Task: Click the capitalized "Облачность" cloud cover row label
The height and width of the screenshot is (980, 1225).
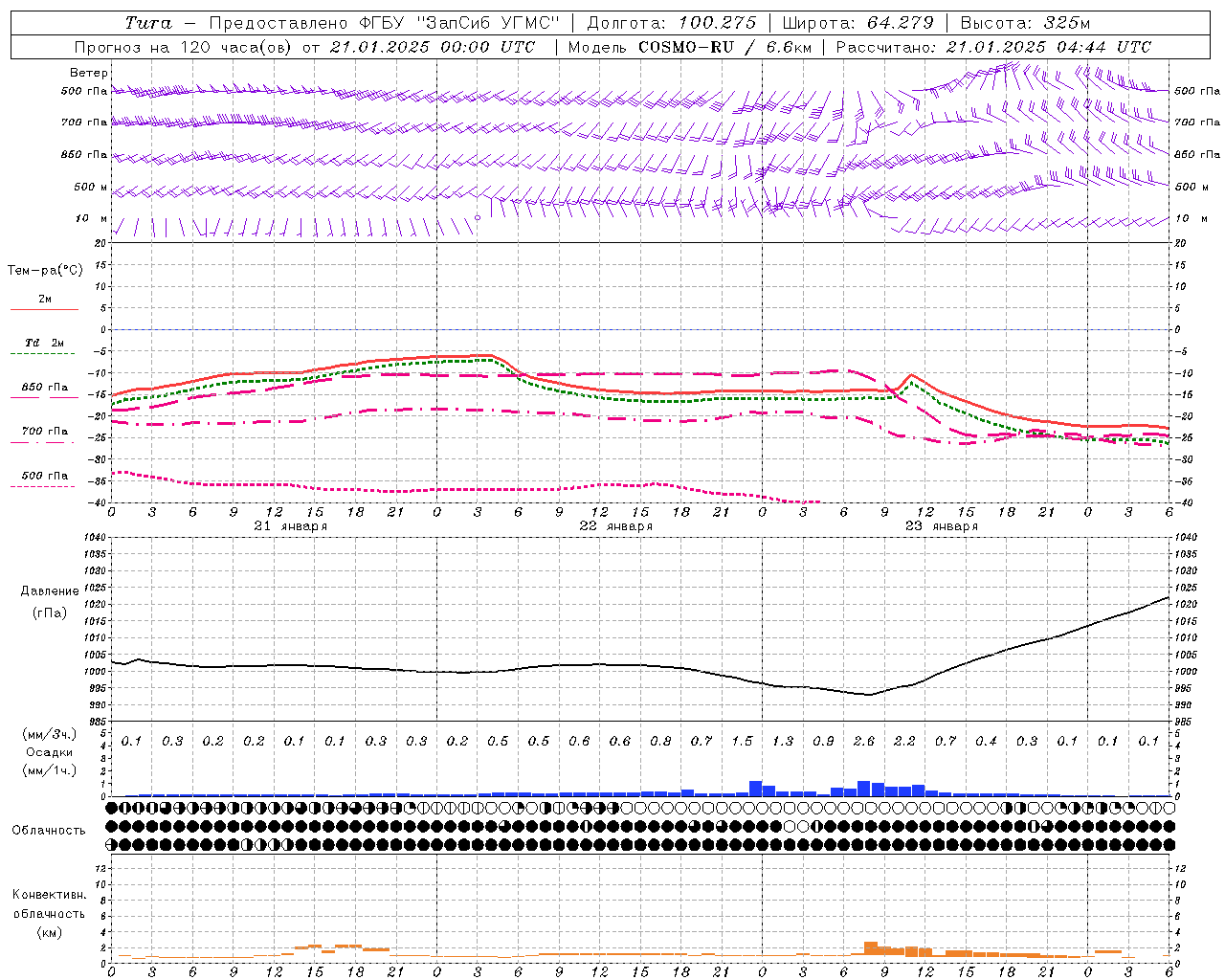Action: (49, 830)
